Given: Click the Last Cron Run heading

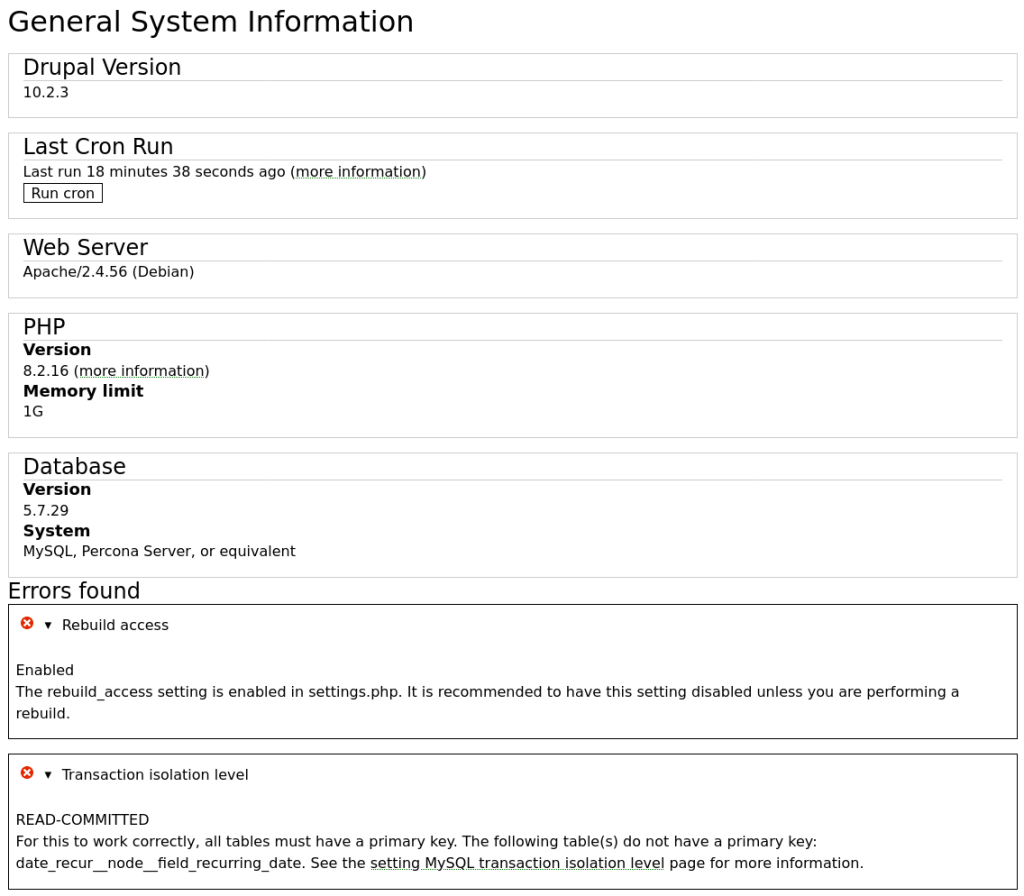Looking at the screenshot, I should point(97,146).
